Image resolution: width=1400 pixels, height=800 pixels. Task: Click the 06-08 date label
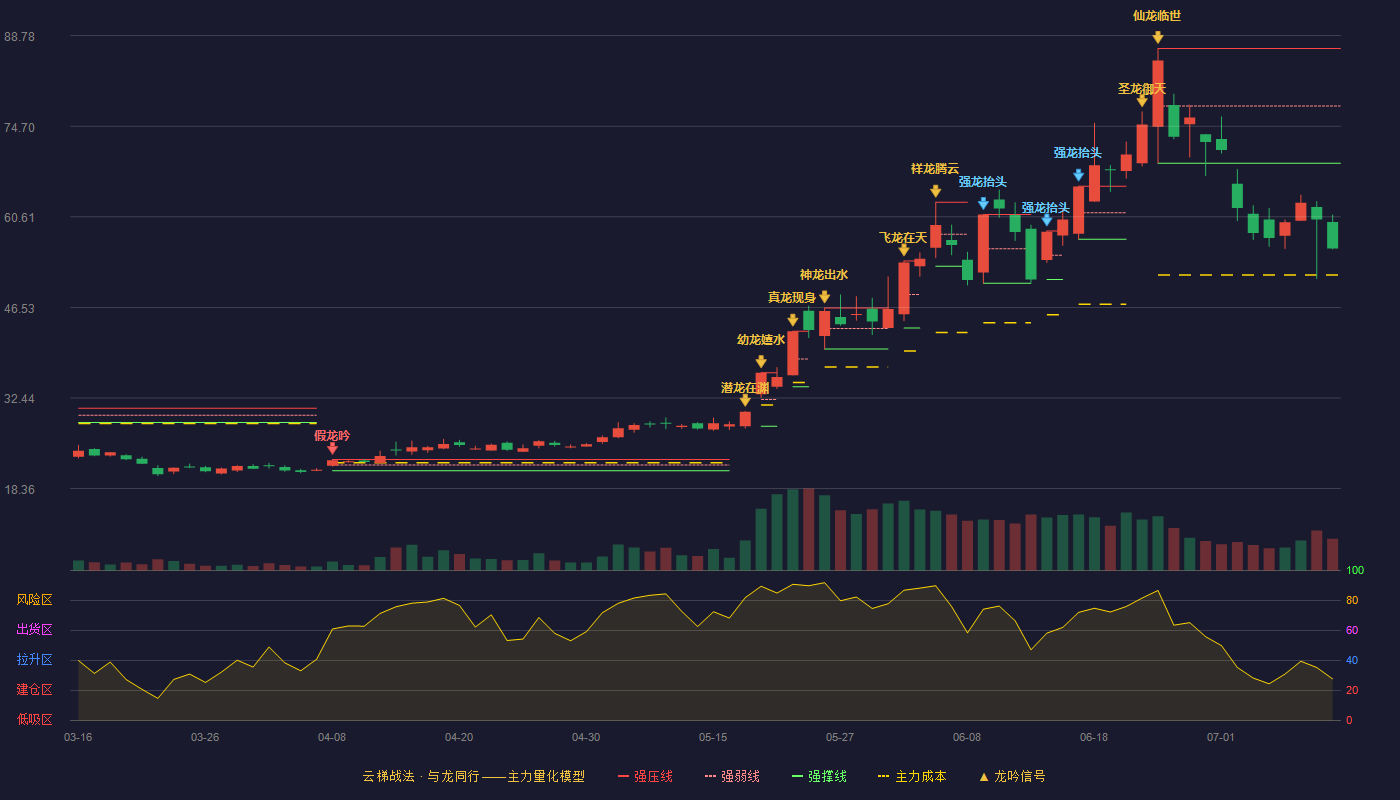(x=967, y=737)
